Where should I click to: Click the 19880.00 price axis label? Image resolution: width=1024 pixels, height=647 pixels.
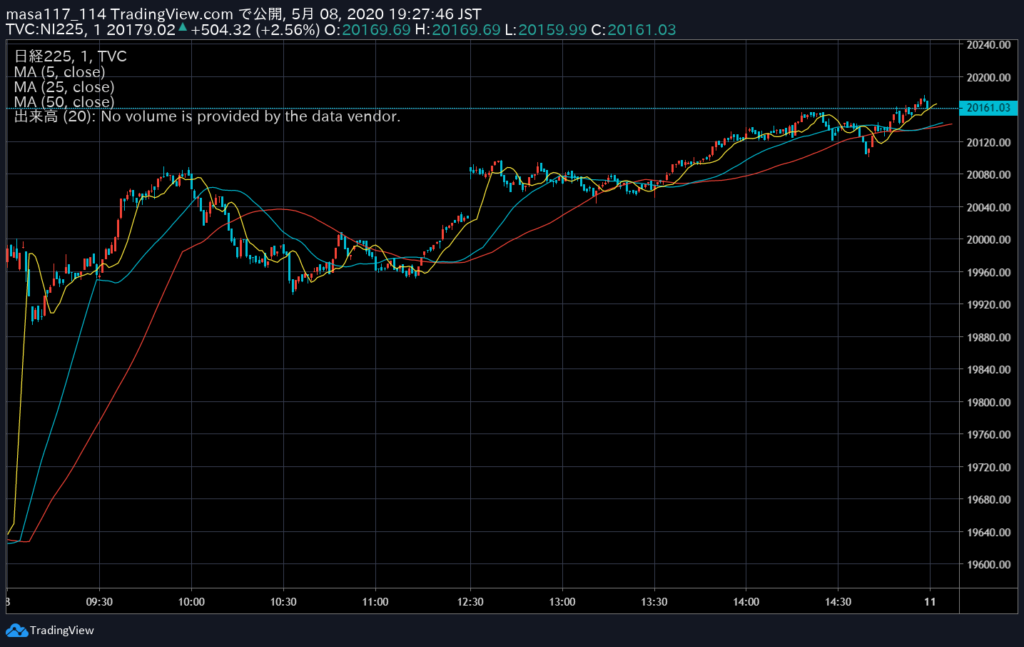tap(988, 338)
